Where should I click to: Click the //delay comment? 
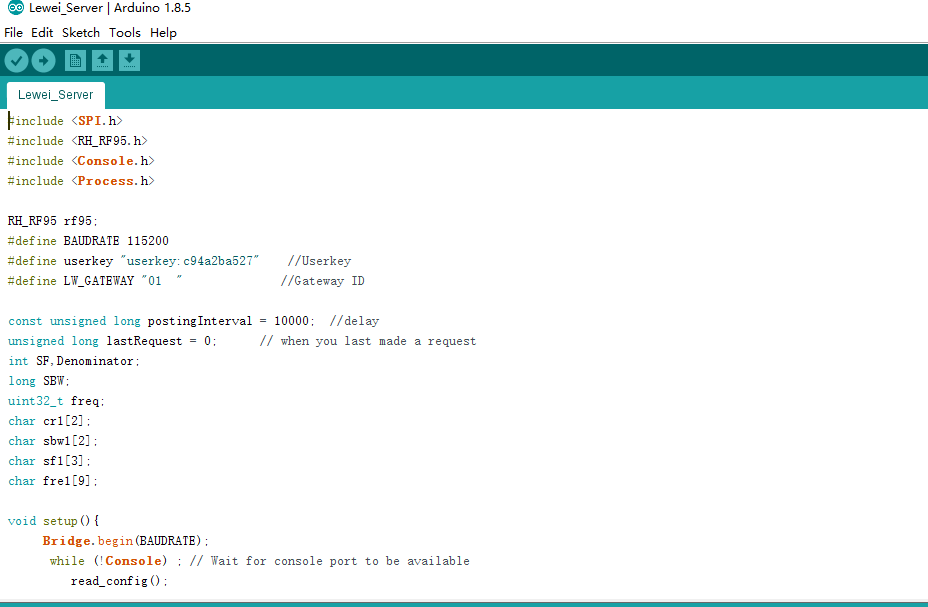pyautogui.click(x=355, y=321)
